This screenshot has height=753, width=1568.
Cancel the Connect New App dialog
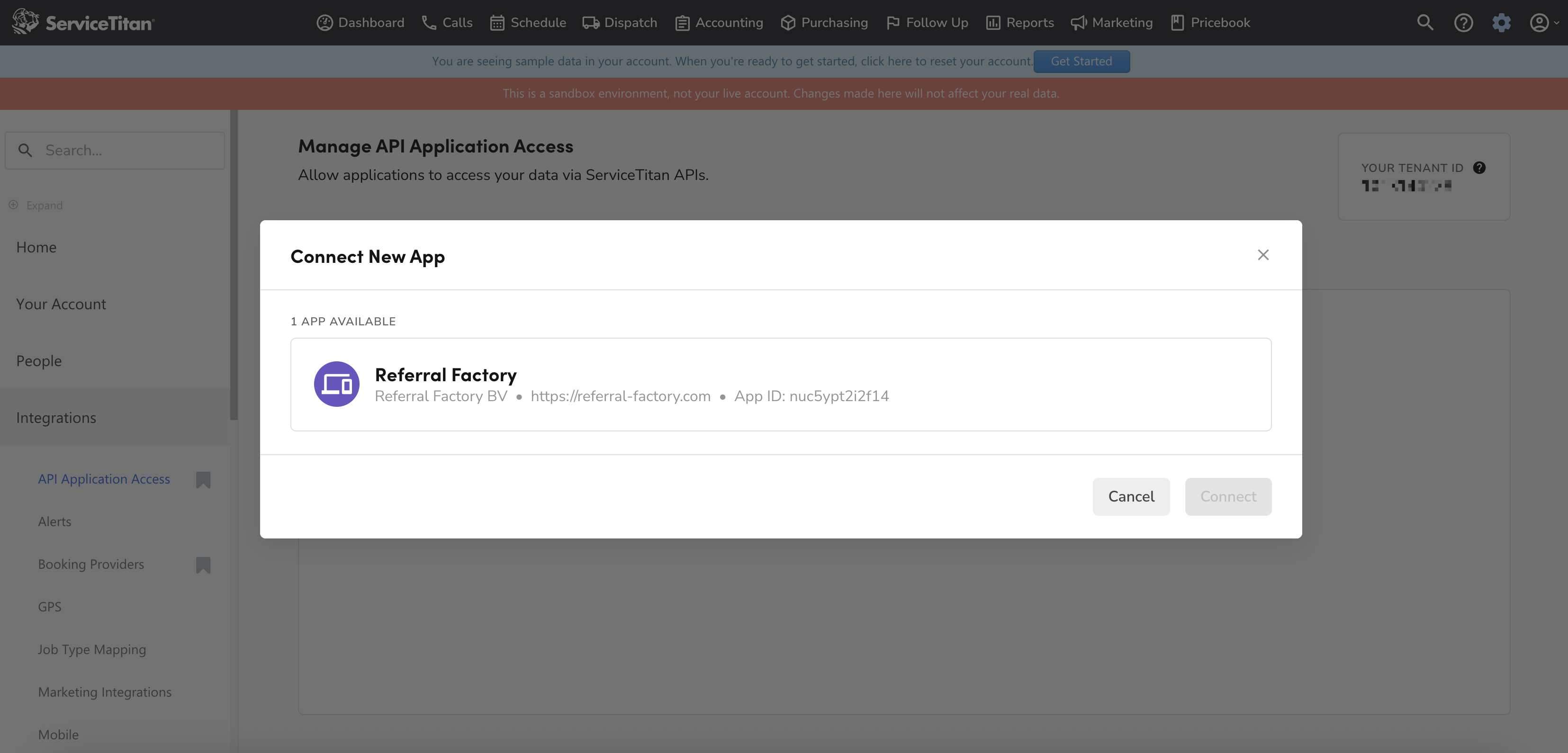coord(1131,496)
